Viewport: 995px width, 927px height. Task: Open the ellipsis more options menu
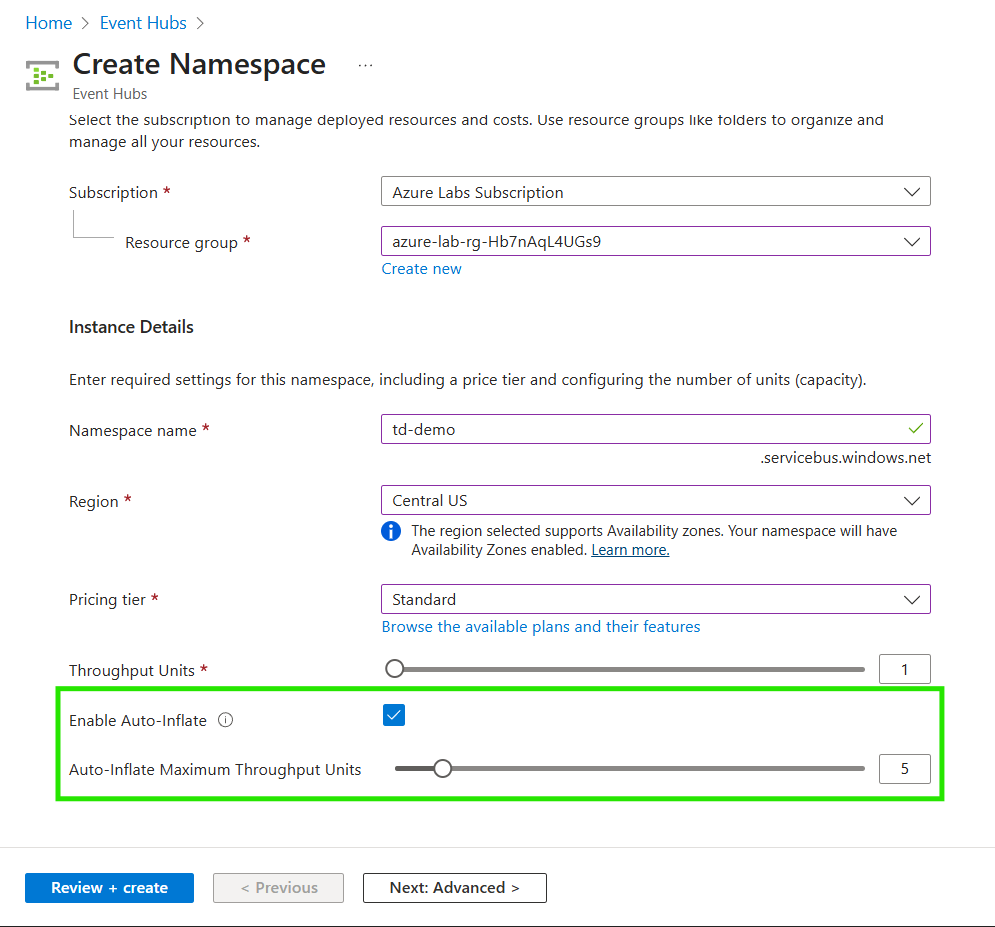365,65
